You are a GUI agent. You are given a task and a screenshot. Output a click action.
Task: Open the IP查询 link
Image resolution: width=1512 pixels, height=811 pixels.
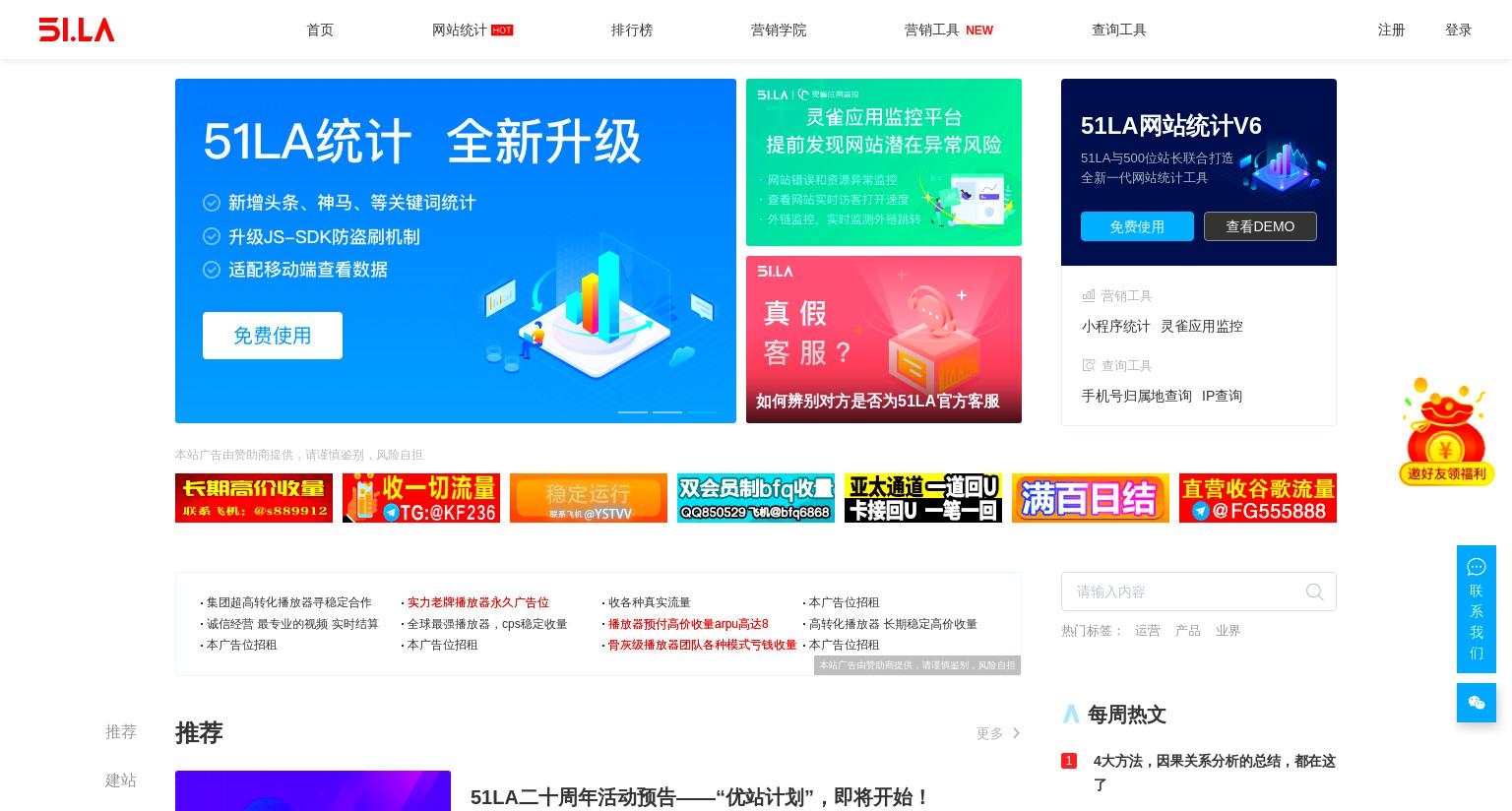pyautogui.click(x=1222, y=396)
